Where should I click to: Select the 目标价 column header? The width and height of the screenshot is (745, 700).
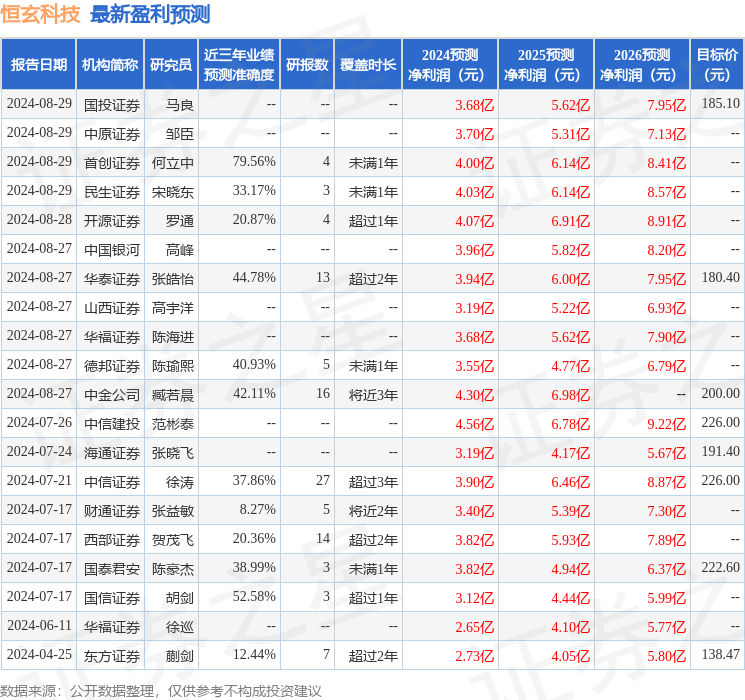pos(717,65)
